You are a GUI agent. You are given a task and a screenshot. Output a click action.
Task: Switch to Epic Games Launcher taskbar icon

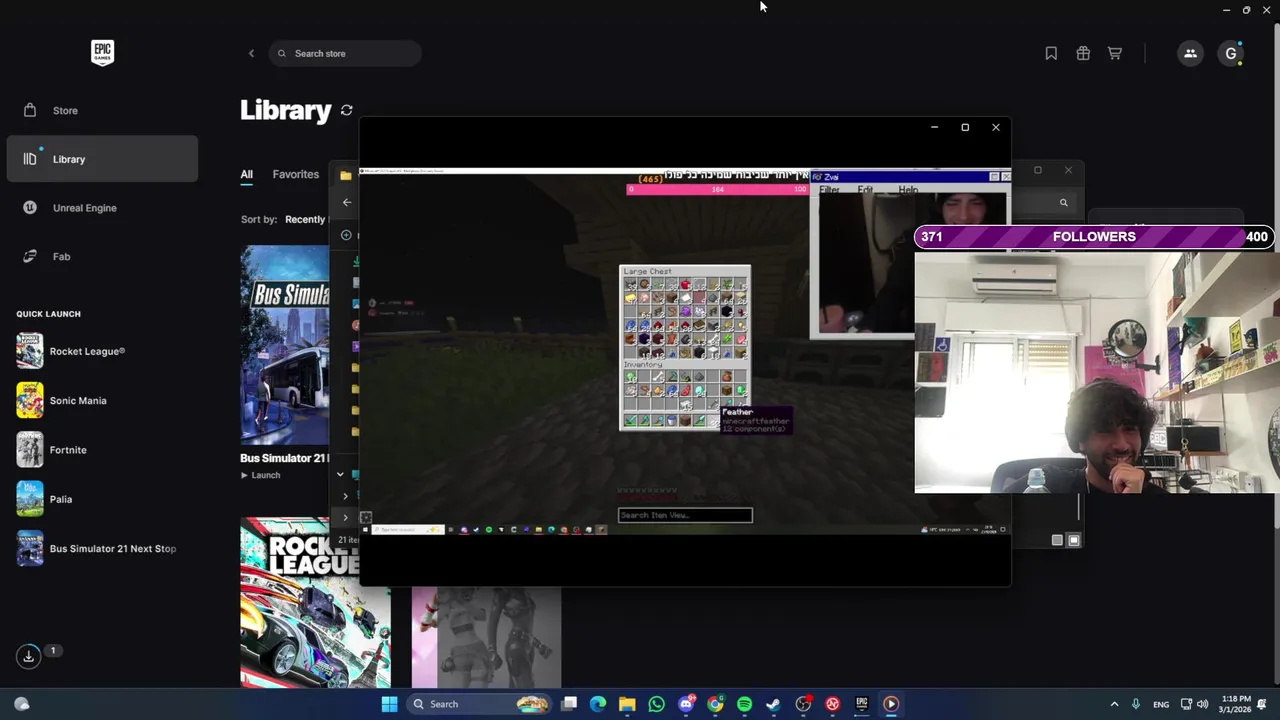(861, 704)
